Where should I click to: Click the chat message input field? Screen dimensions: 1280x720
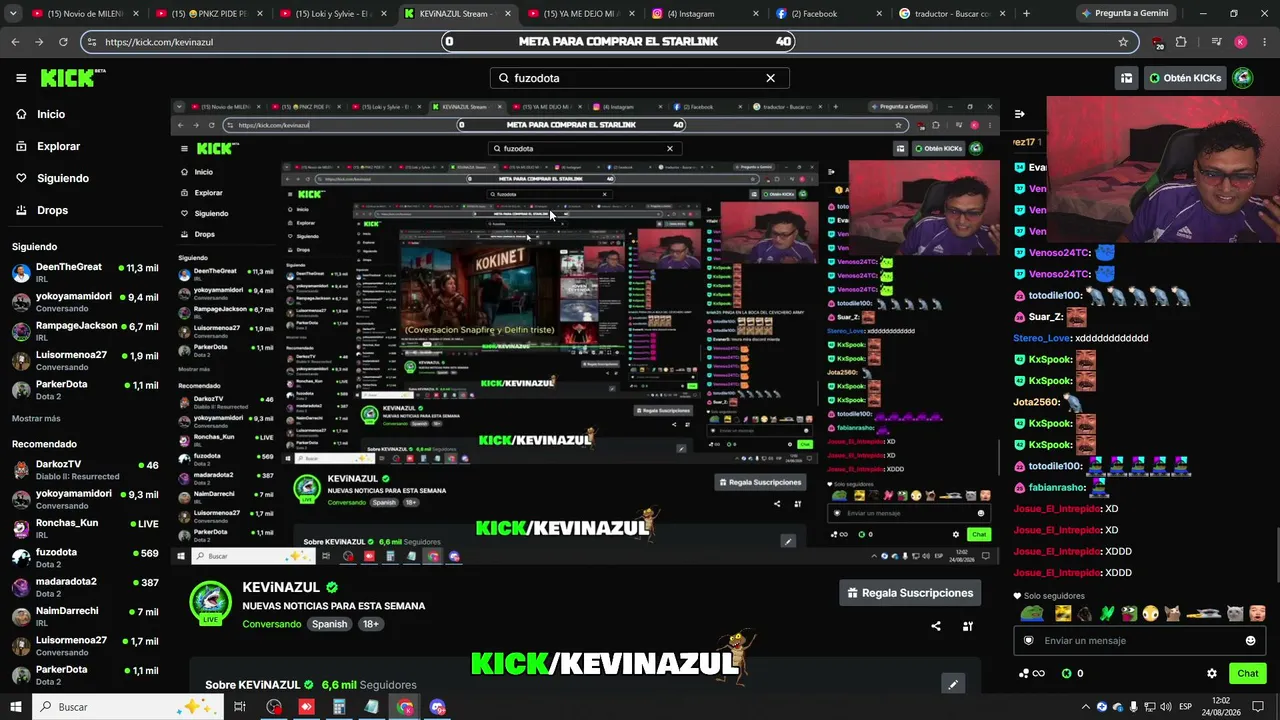[1139, 641]
